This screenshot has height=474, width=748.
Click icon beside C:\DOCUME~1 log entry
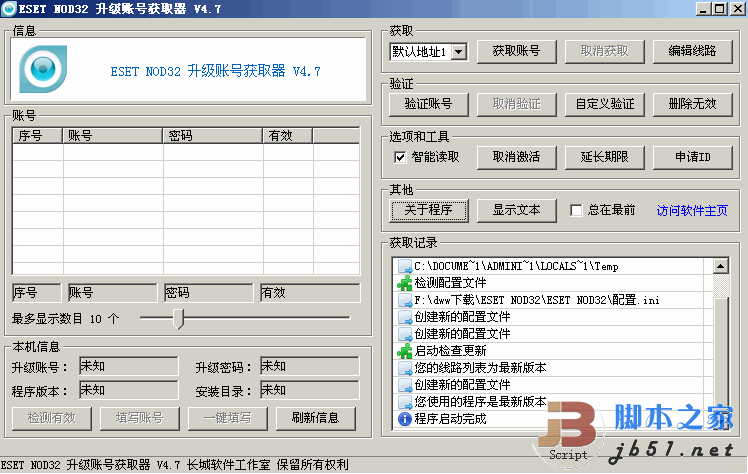tap(405, 266)
